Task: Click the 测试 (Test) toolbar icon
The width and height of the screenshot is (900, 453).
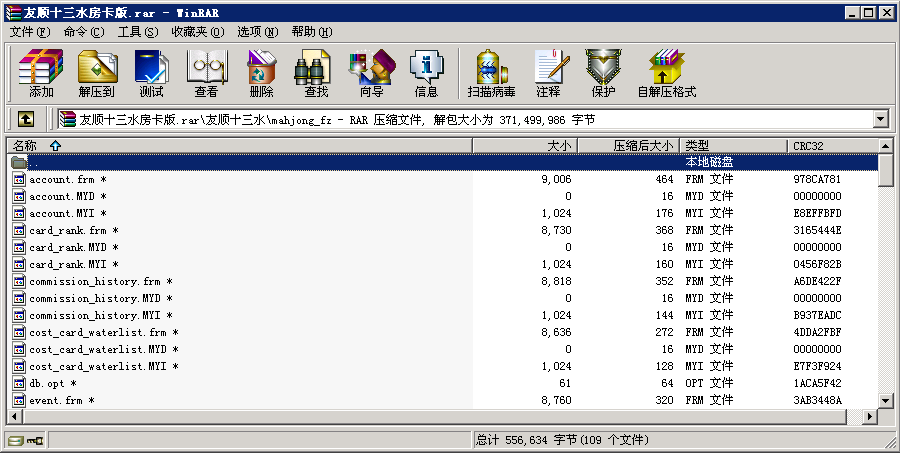Action: click(152, 73)
